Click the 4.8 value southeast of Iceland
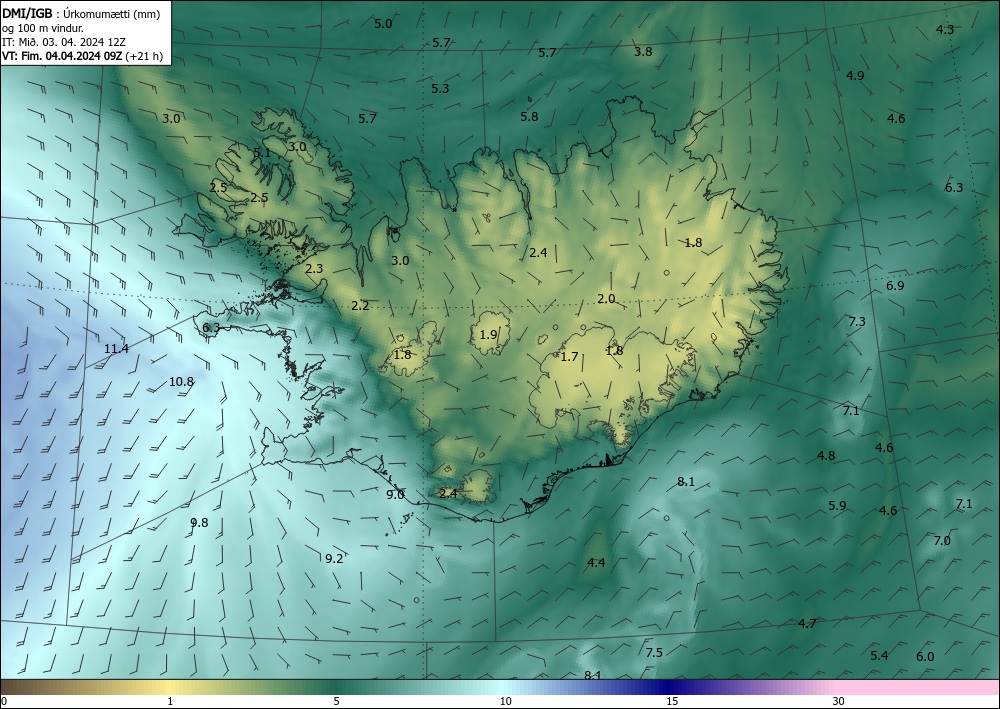Image resolution: width=1000 pixels, height=709 pixels. coord(827,455)
